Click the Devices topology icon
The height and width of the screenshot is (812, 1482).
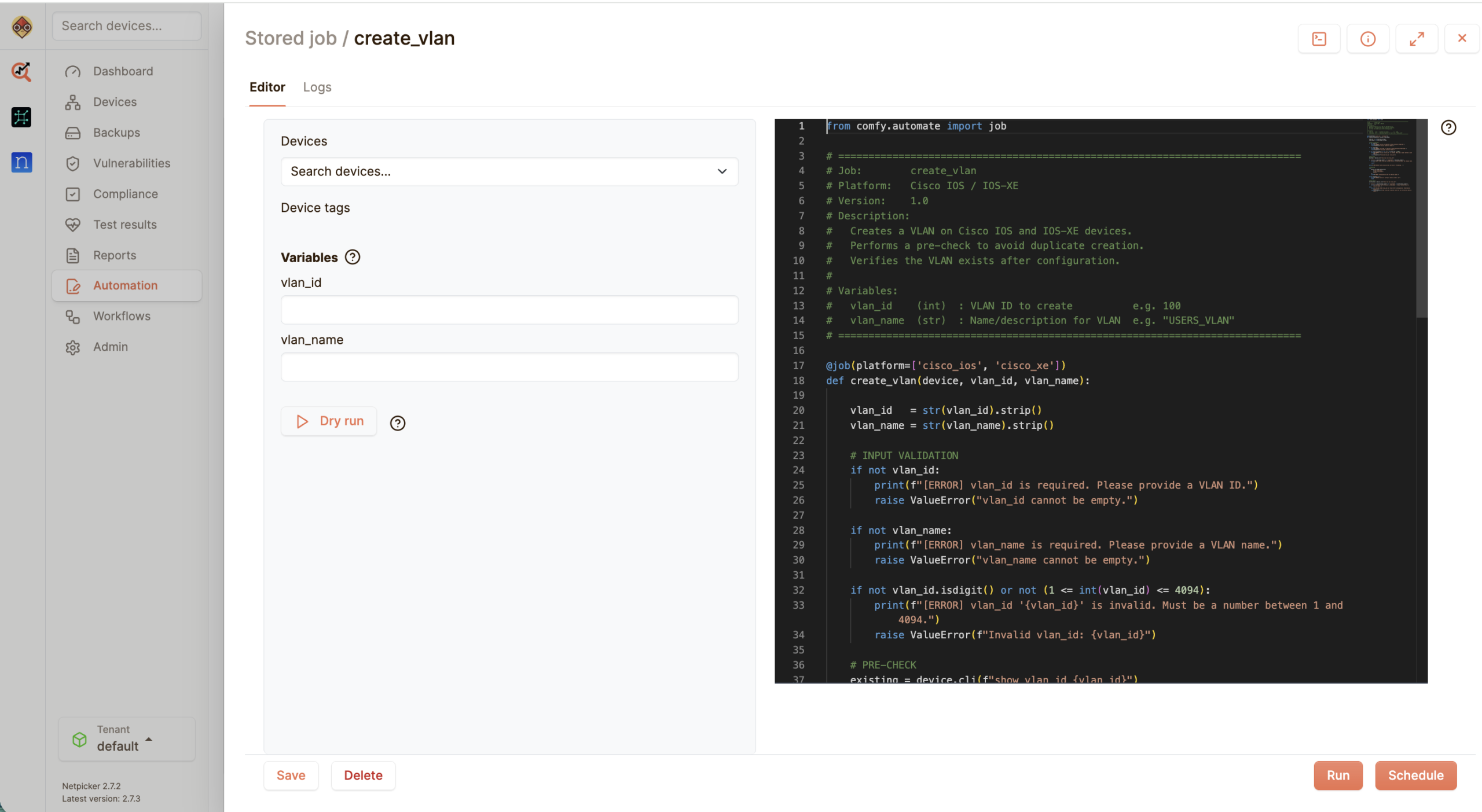click(x=73, y=102)
